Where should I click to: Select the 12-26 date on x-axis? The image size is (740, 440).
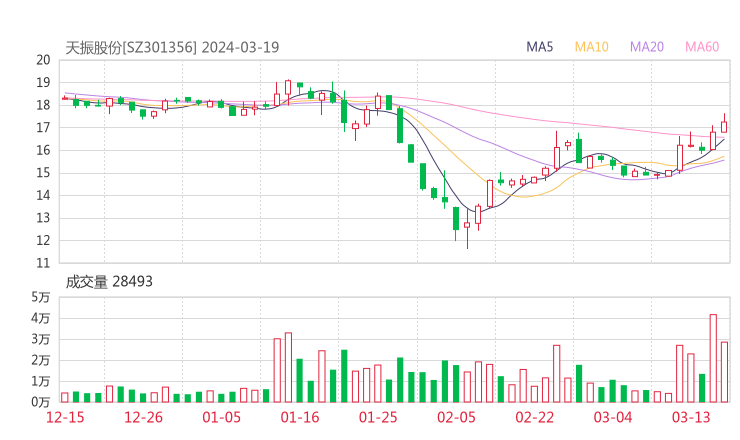click(x=143, y=417)
